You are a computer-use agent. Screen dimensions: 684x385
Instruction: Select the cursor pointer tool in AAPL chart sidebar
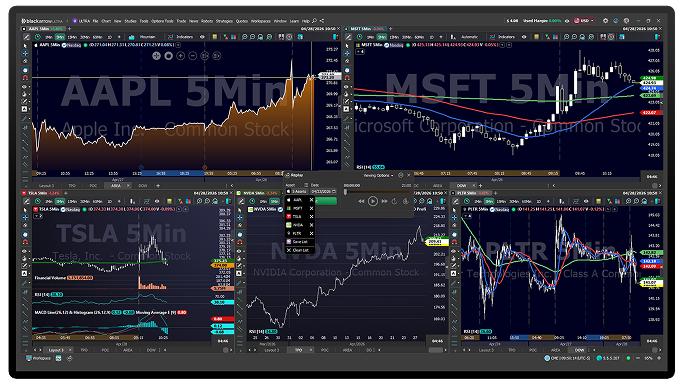pos(25,45)
